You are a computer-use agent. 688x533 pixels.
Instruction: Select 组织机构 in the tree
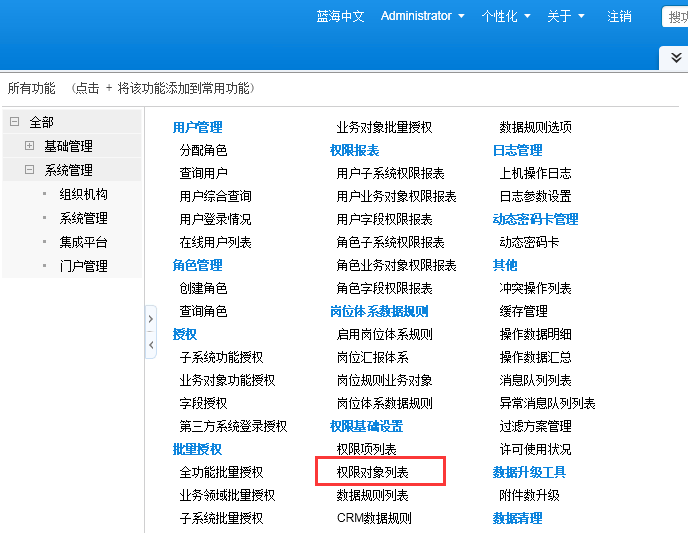click(x=83, y=194)
